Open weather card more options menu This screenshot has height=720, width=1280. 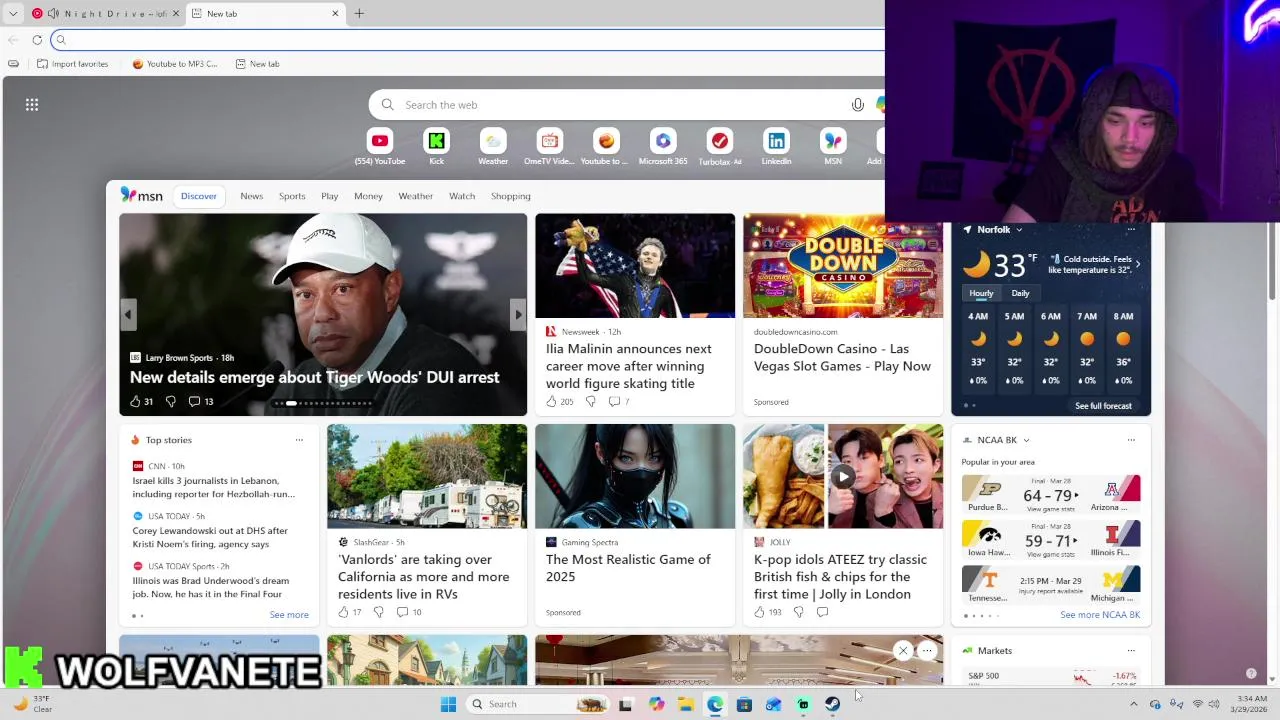click(x=1131, y=230)
